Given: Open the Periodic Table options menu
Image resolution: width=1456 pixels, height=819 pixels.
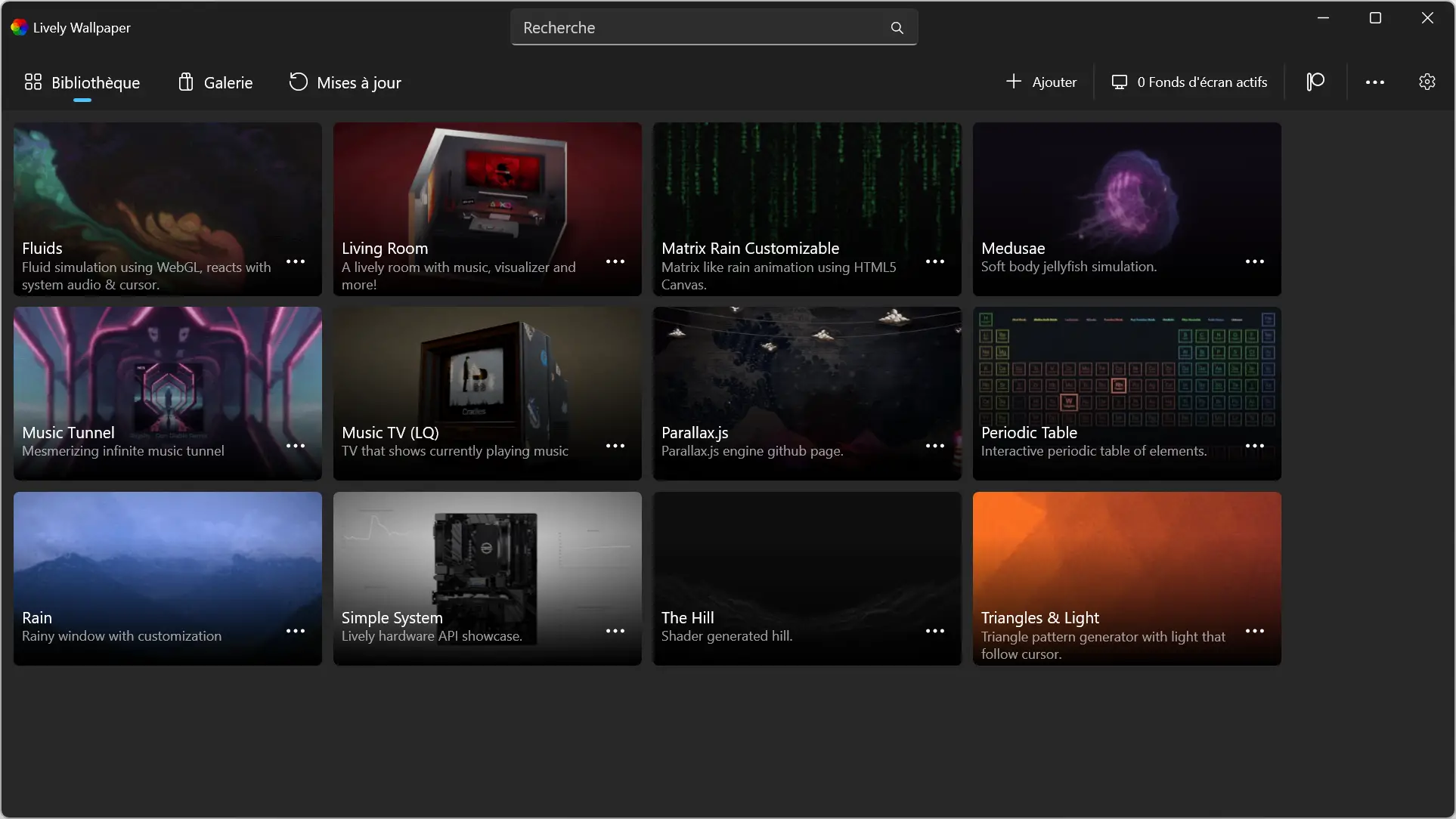Looking at the screenshot, I should (1255, 447).
